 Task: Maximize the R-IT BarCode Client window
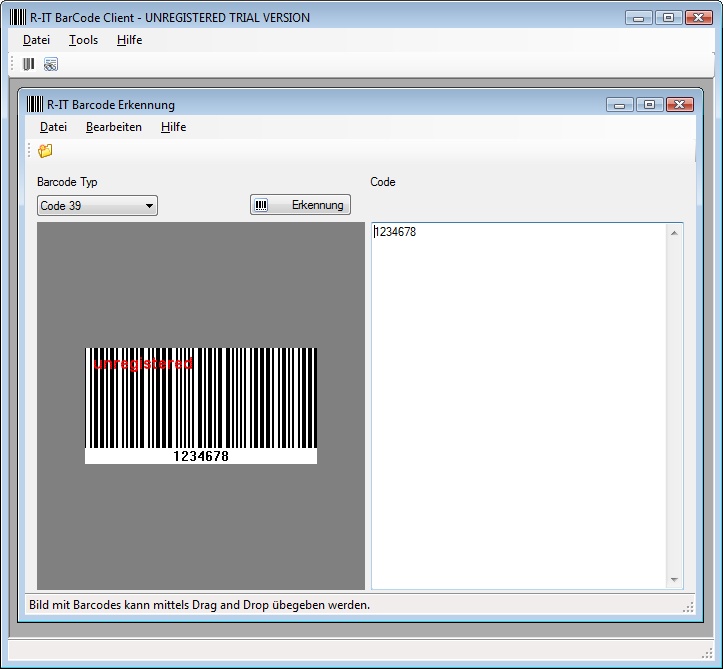(x=668, y=18)
